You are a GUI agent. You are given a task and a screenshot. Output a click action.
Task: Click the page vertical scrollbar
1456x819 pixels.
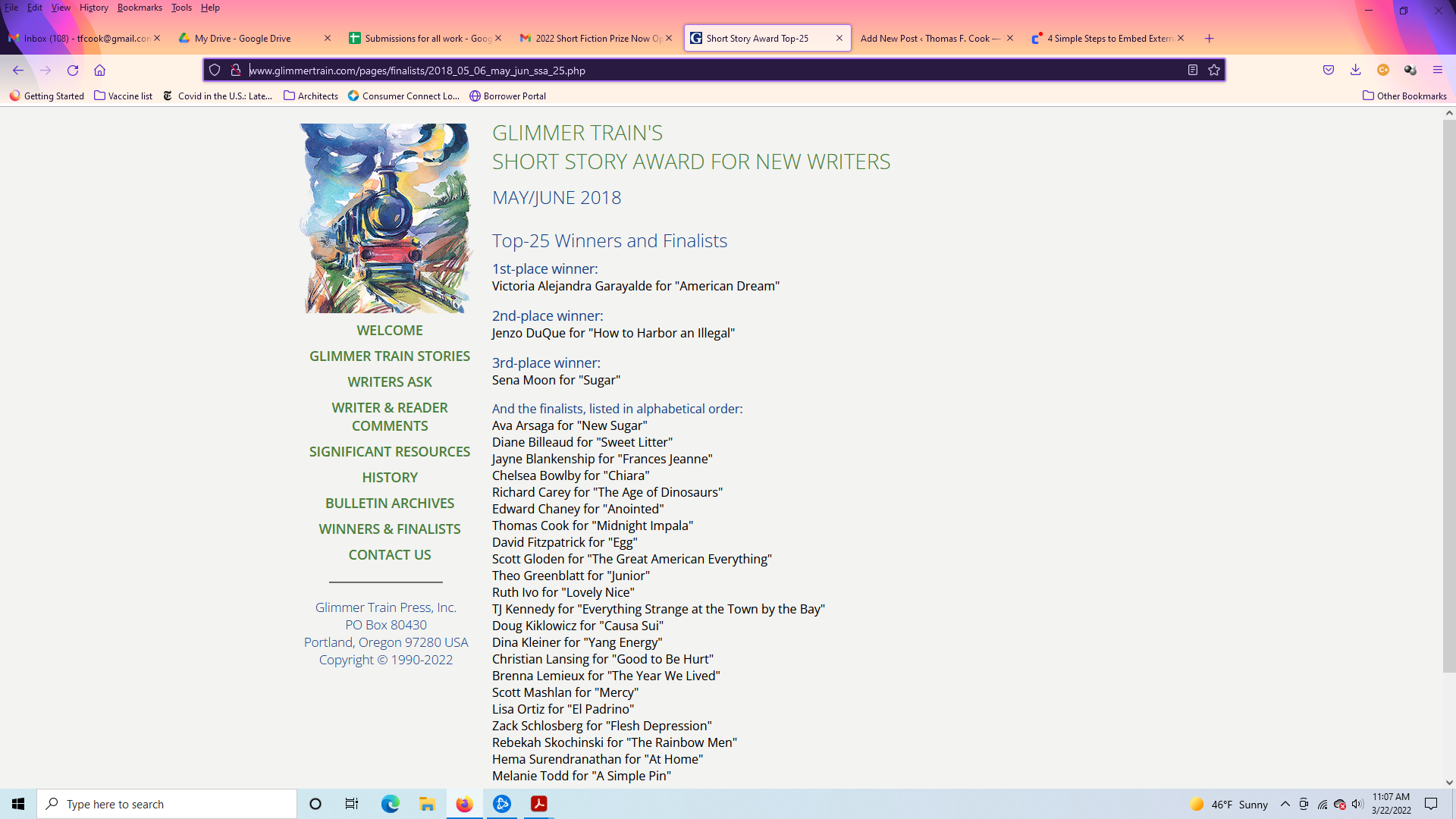[1448, 394]
